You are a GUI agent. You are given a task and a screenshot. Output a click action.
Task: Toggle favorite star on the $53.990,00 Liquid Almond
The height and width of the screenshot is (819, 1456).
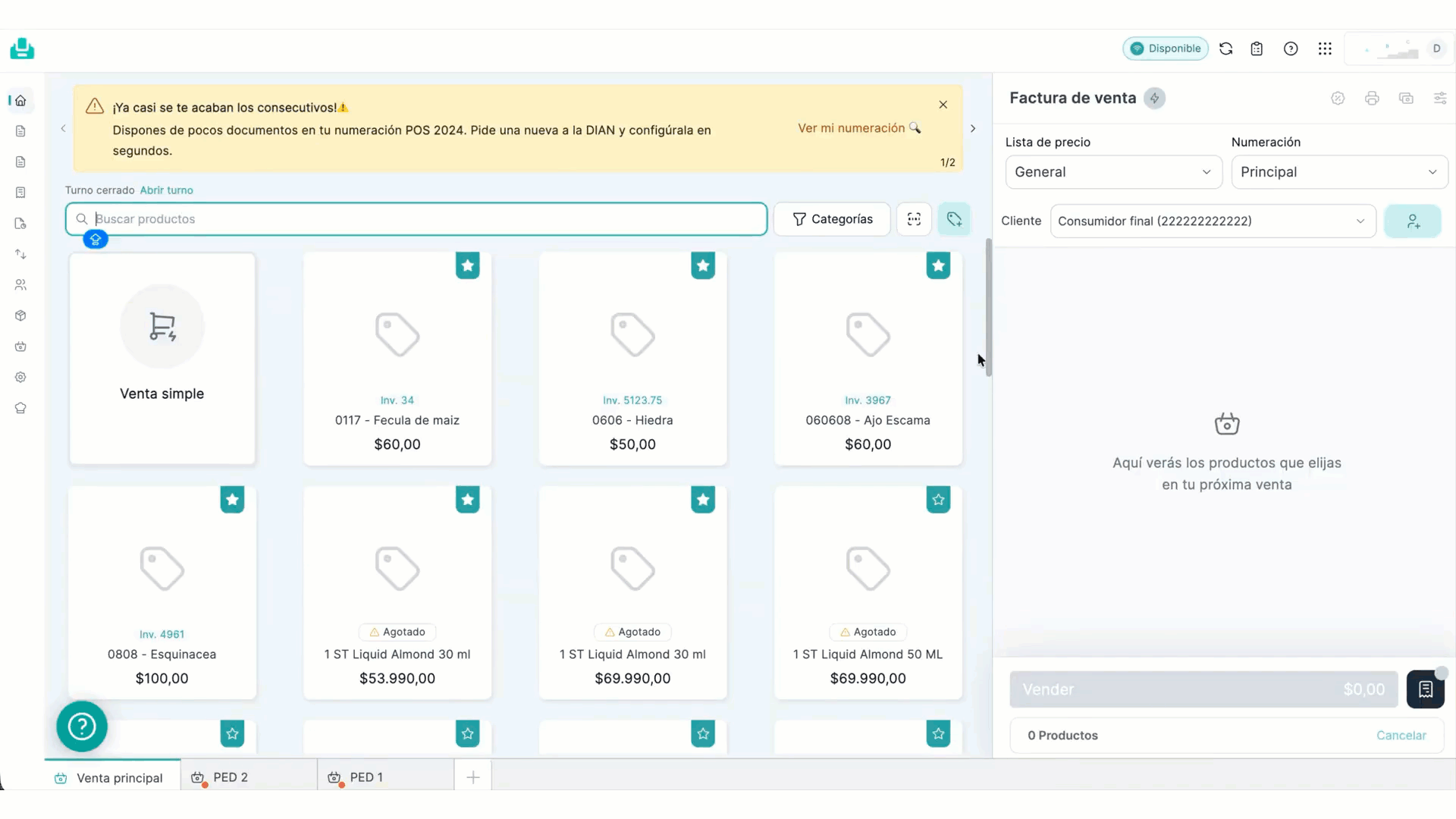click(468, 500)
